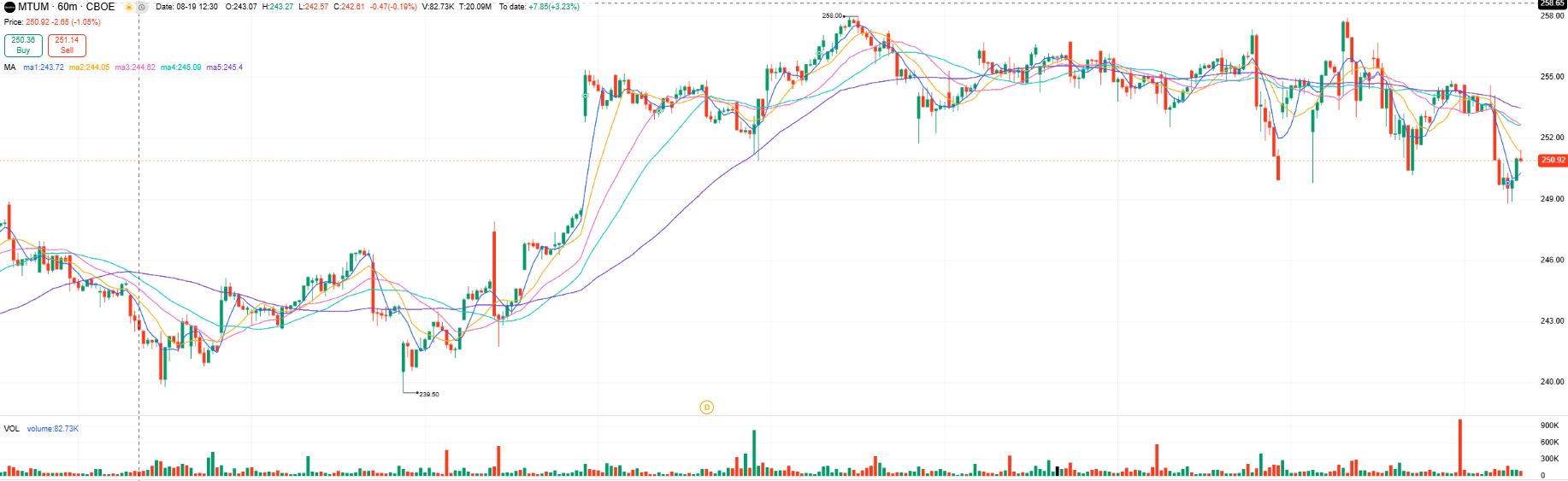Click the 258.00 high price marker
Viewport: 1568px width, 481px height.
pos(832,15)
